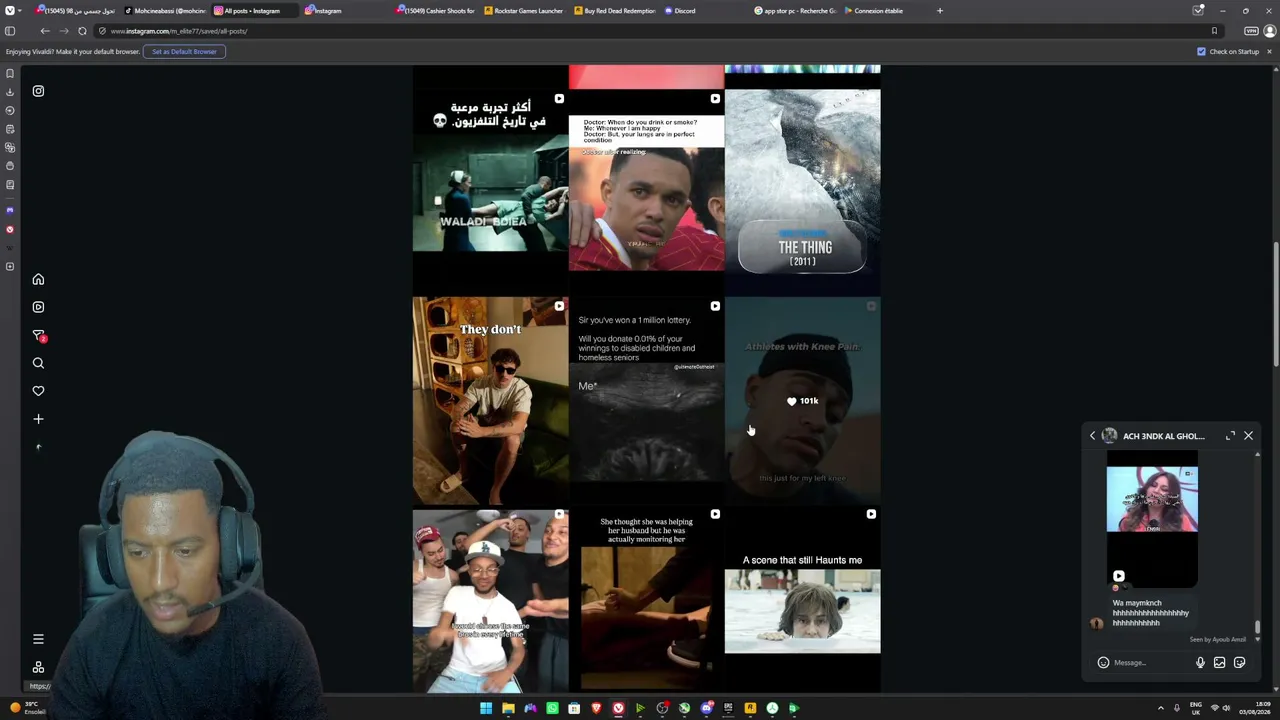Open Vivaldi Bookmarks panel
This screenshot has height=720, width=1280.
10,73
